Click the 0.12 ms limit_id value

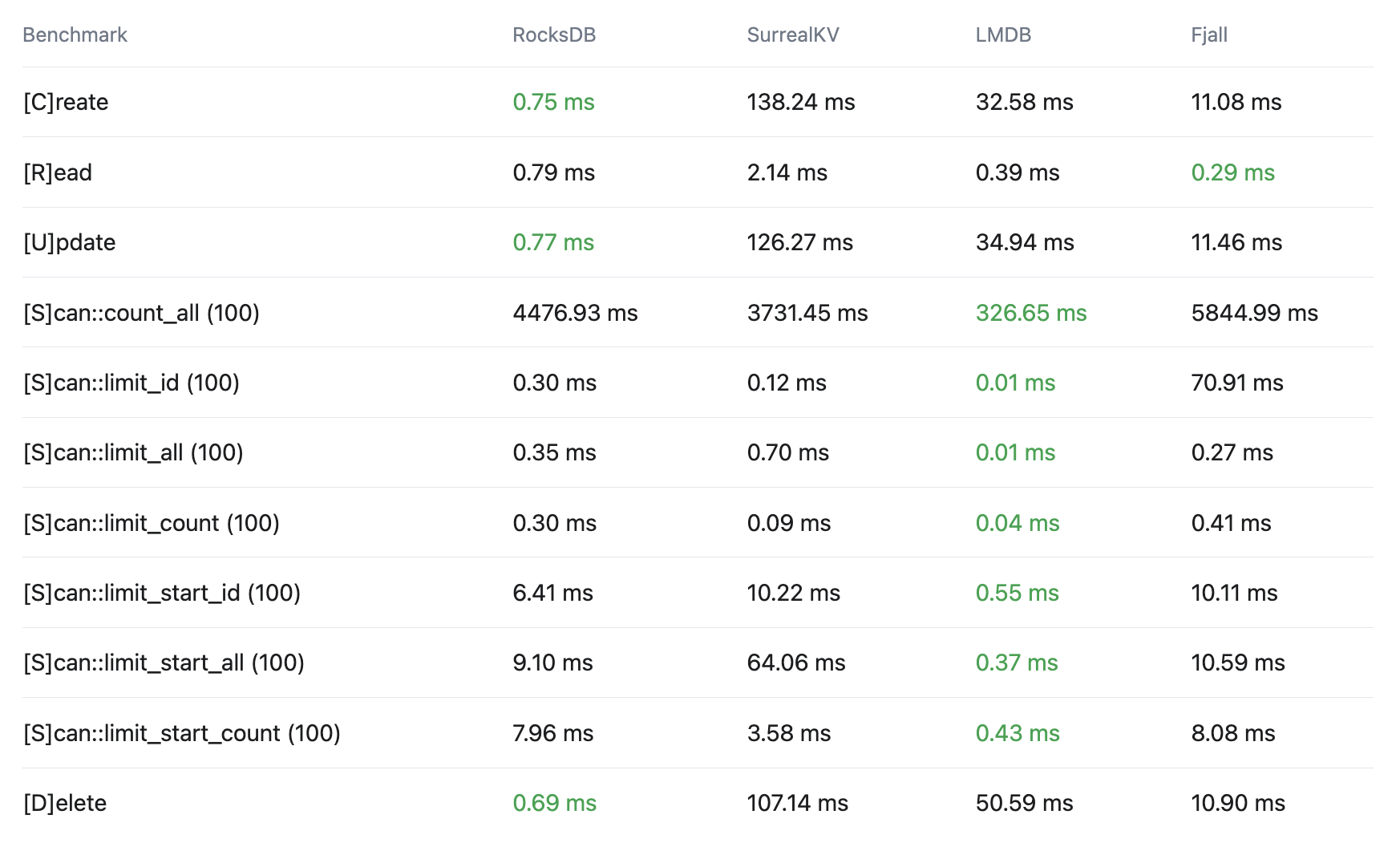click(787, 383)
